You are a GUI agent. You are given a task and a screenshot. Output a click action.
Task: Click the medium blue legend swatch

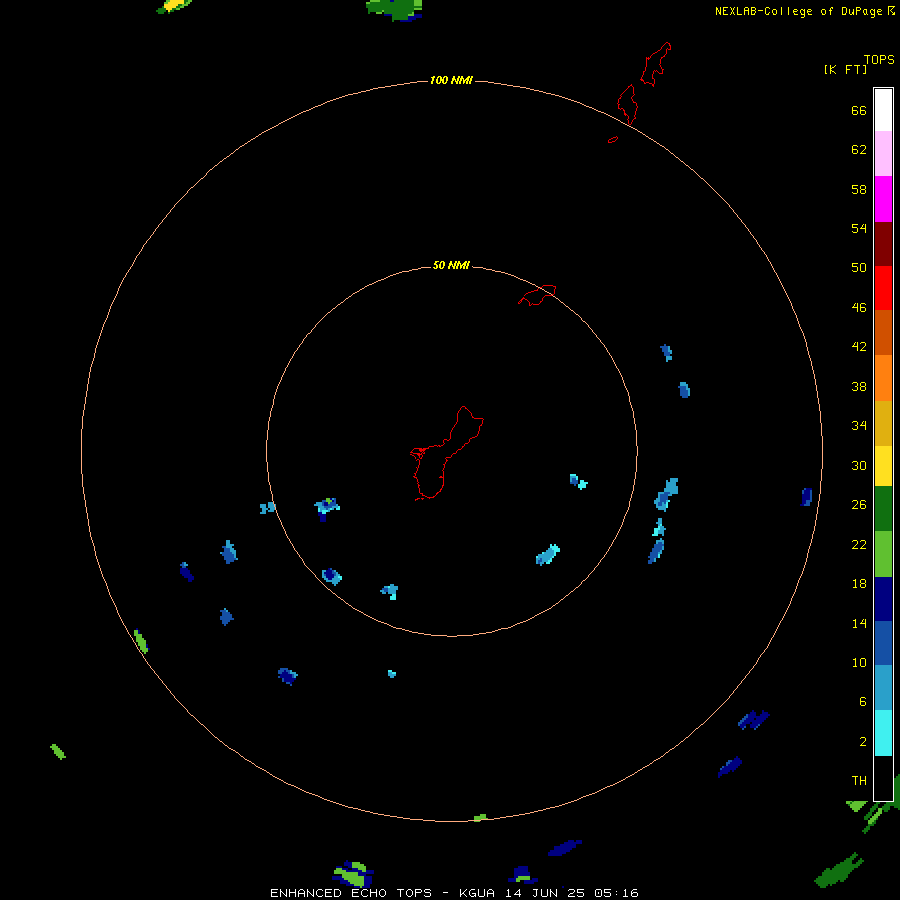pos(883,643)
